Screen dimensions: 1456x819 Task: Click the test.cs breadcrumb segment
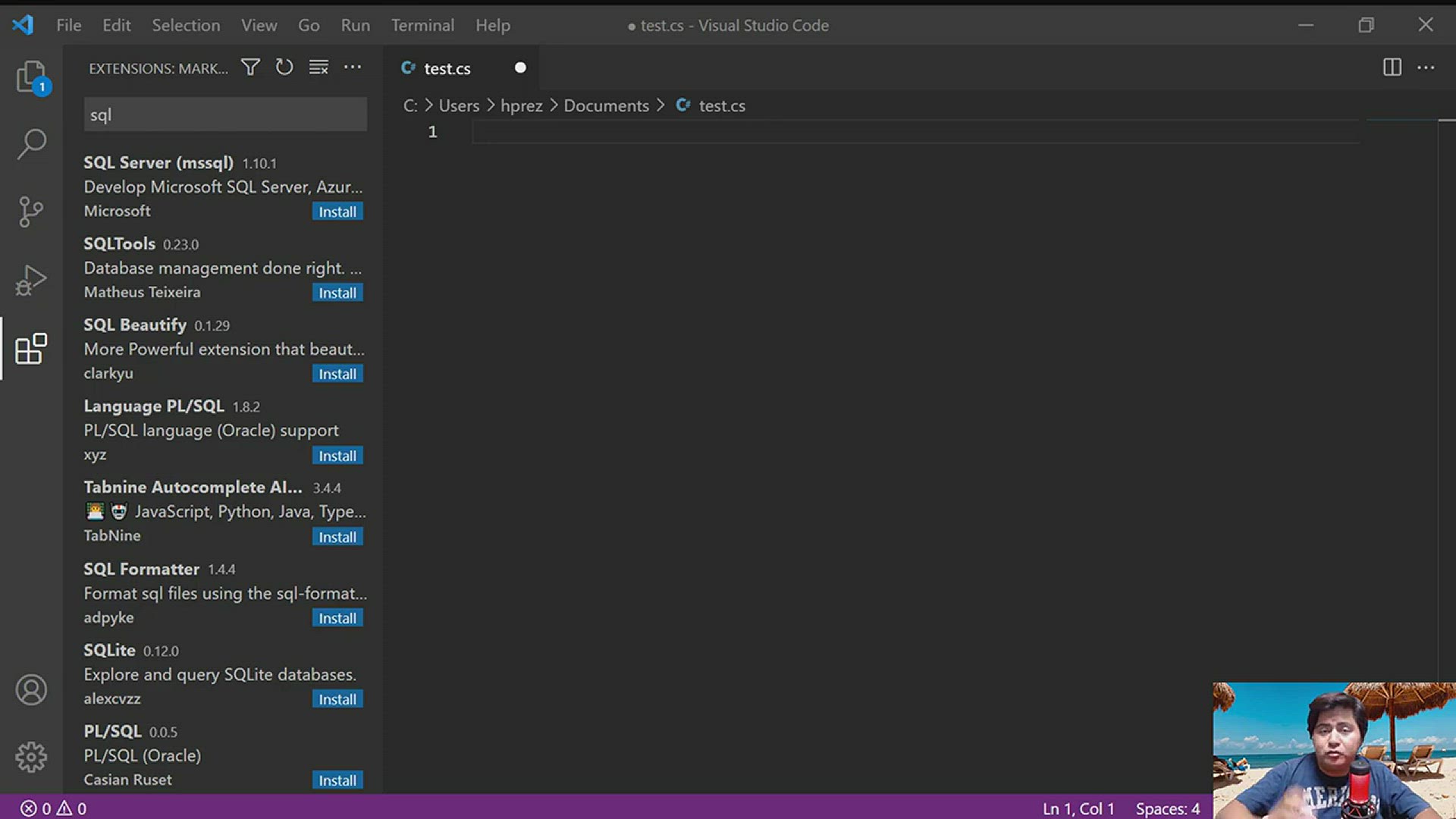click(722, 105)
